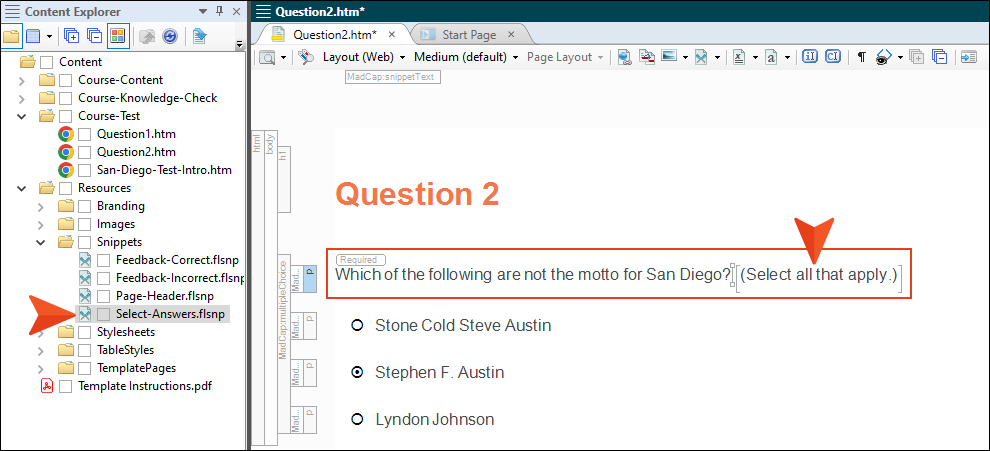Click the Question 2 heading text

[417, 194]
